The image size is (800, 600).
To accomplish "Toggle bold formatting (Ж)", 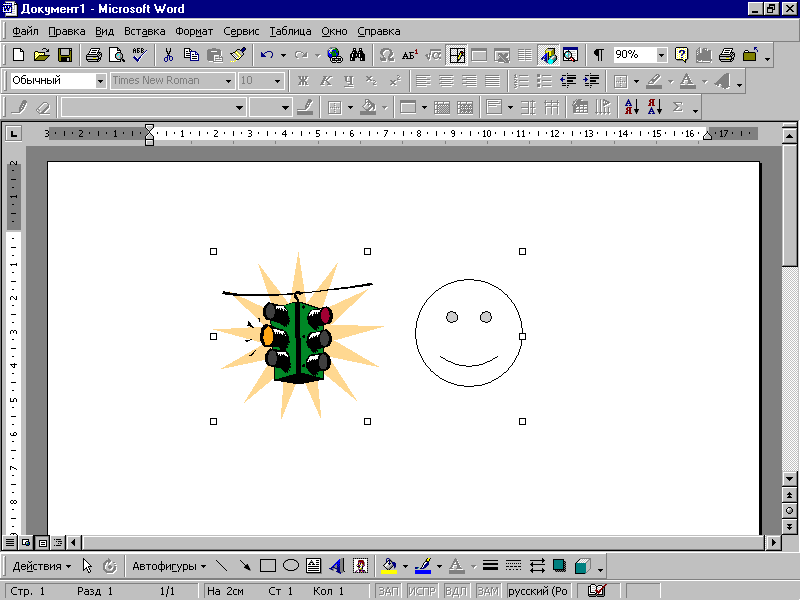I will [303, 81].
